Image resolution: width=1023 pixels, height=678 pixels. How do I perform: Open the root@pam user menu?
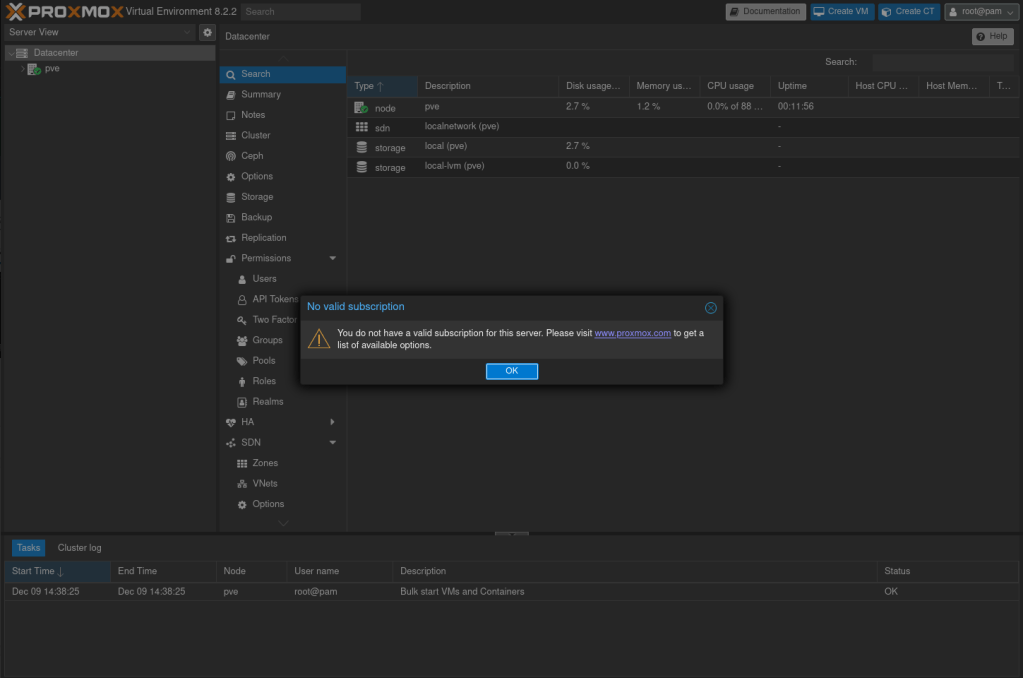[980, 12]
